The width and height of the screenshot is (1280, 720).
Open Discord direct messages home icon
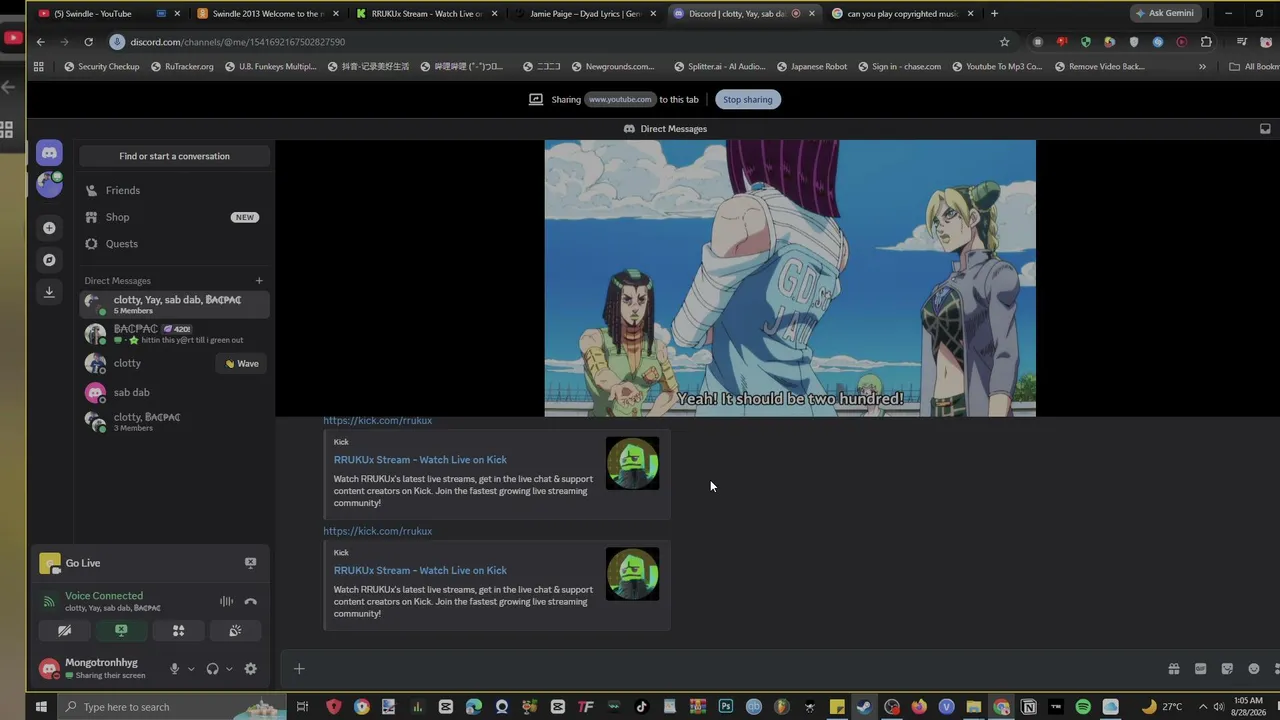(x=49, y=153)
